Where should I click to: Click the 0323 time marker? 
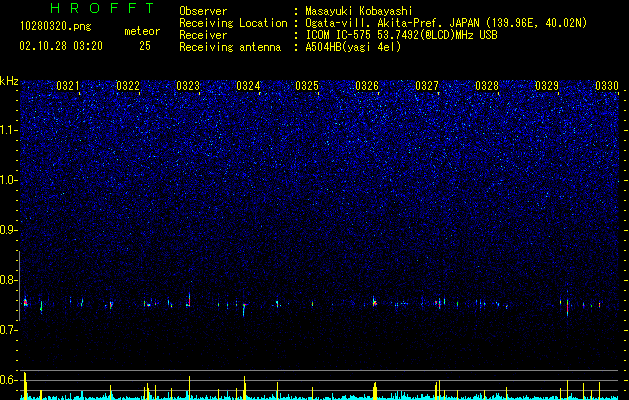tap(188, 86)
